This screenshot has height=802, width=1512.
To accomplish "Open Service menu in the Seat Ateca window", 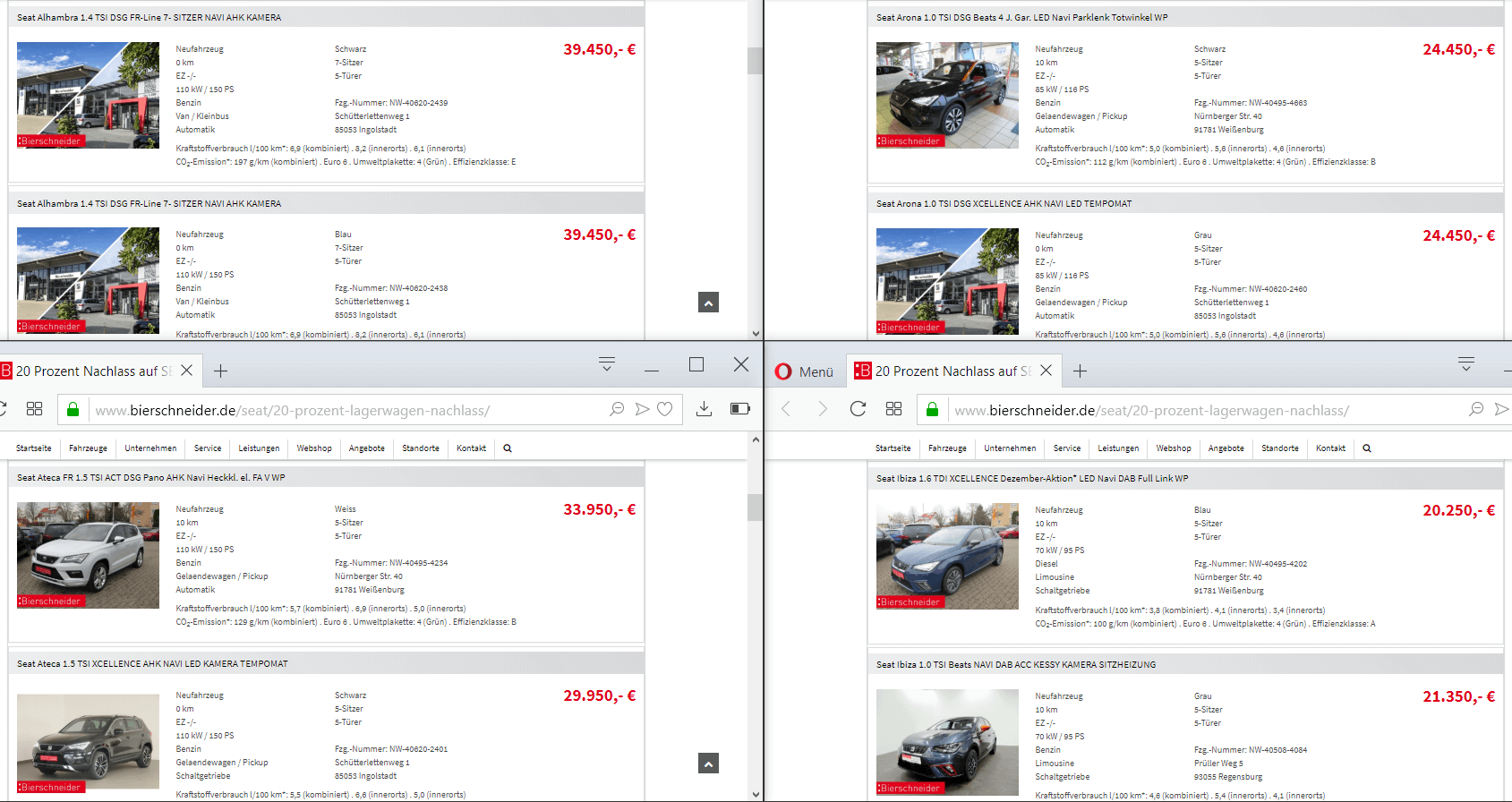I will [208, 448].
